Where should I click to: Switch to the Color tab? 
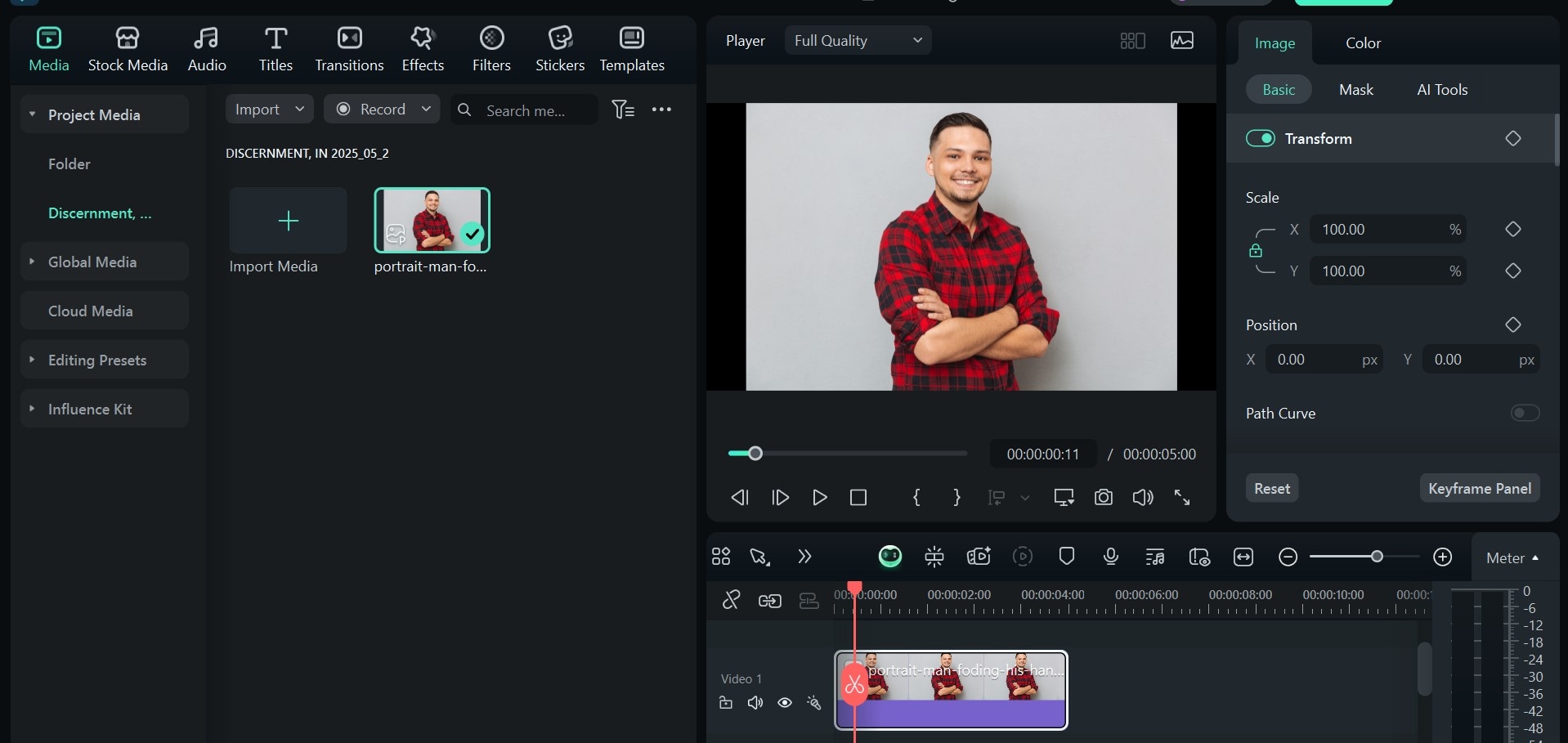pyautogui.click(x=1363, y=43)
